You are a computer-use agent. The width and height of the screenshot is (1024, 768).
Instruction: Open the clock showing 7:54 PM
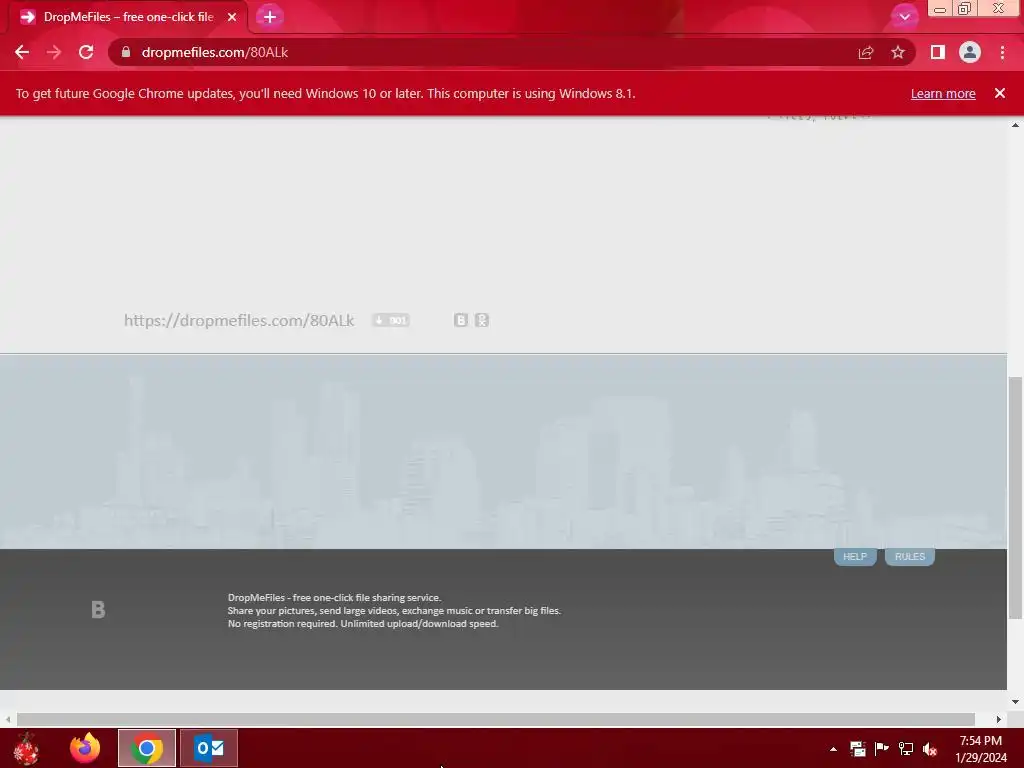(980, 749)
